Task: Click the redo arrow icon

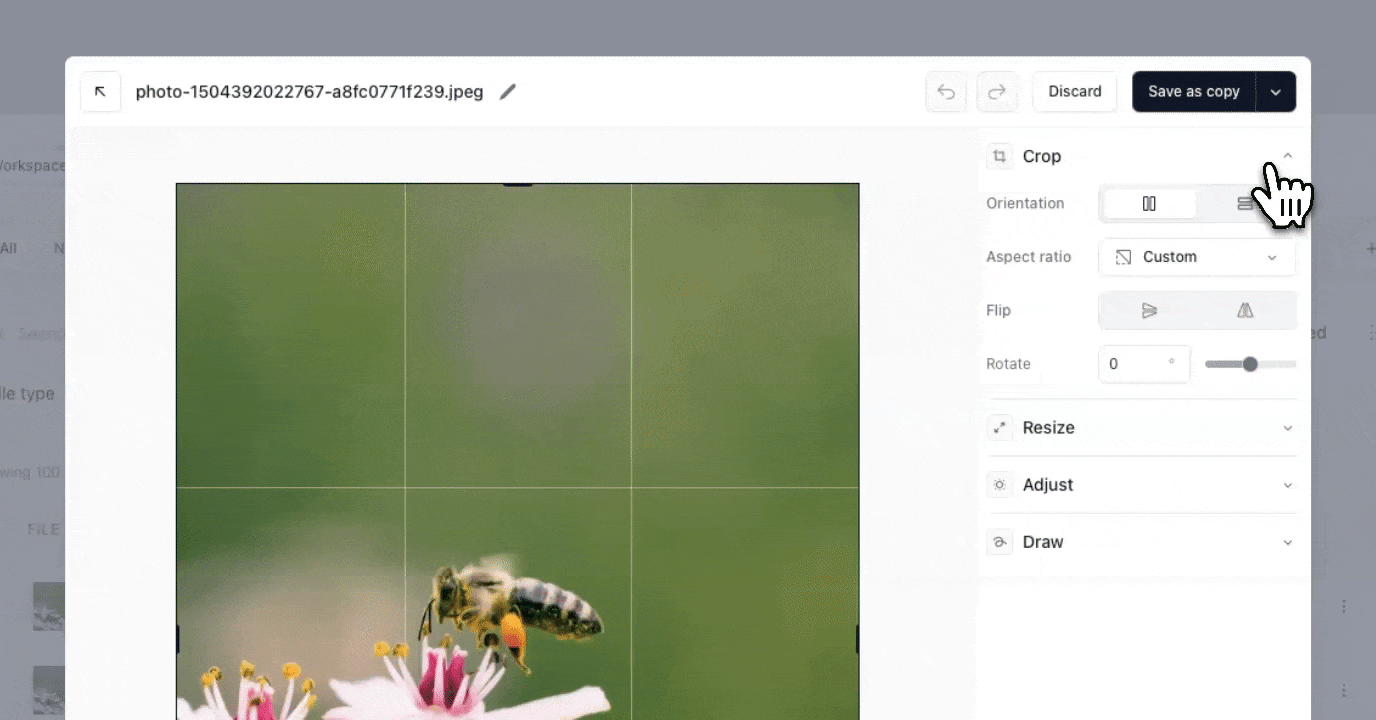Action: click(997, 91)
